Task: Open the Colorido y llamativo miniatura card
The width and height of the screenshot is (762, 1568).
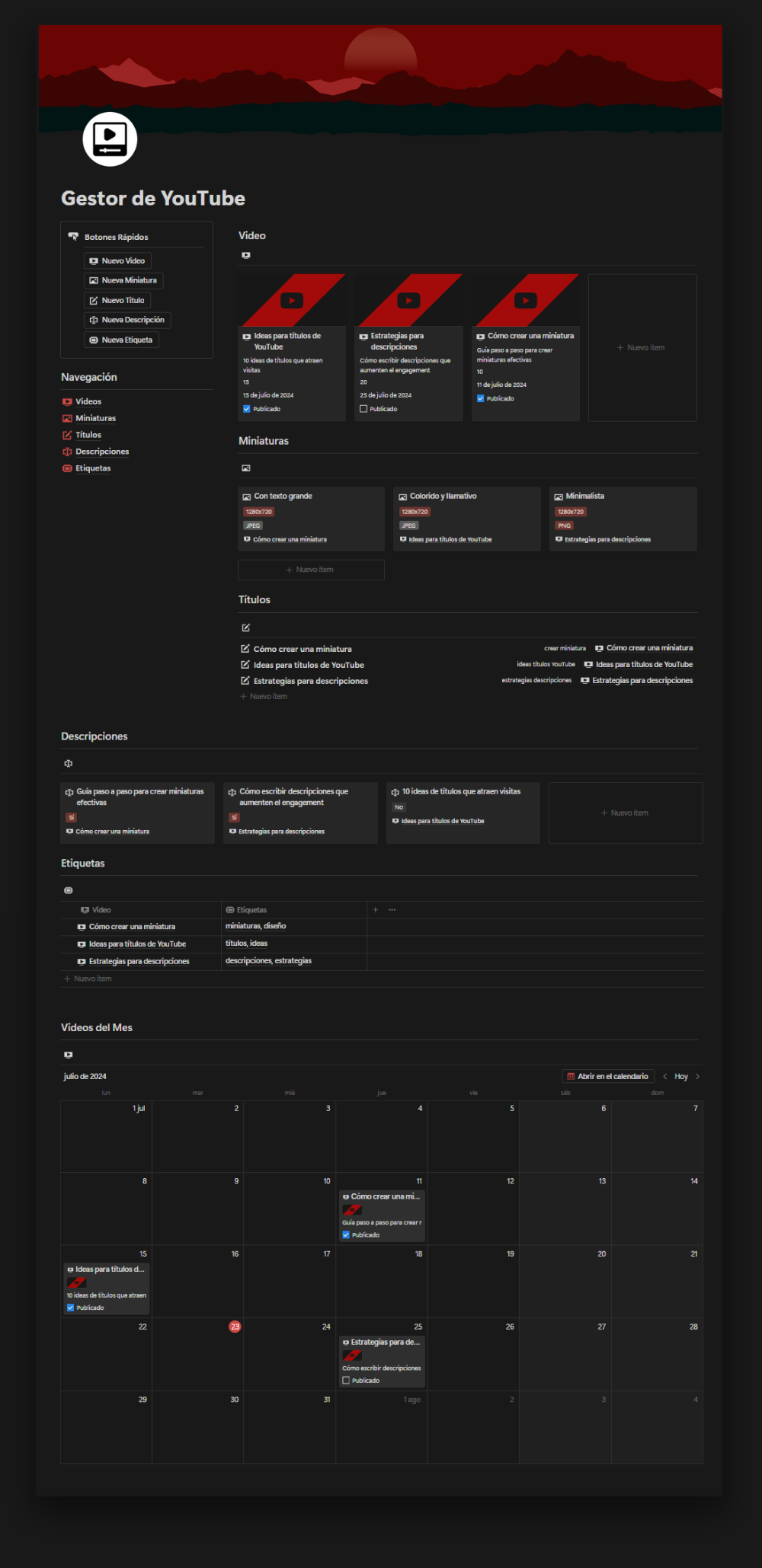Action: point(467,519)
